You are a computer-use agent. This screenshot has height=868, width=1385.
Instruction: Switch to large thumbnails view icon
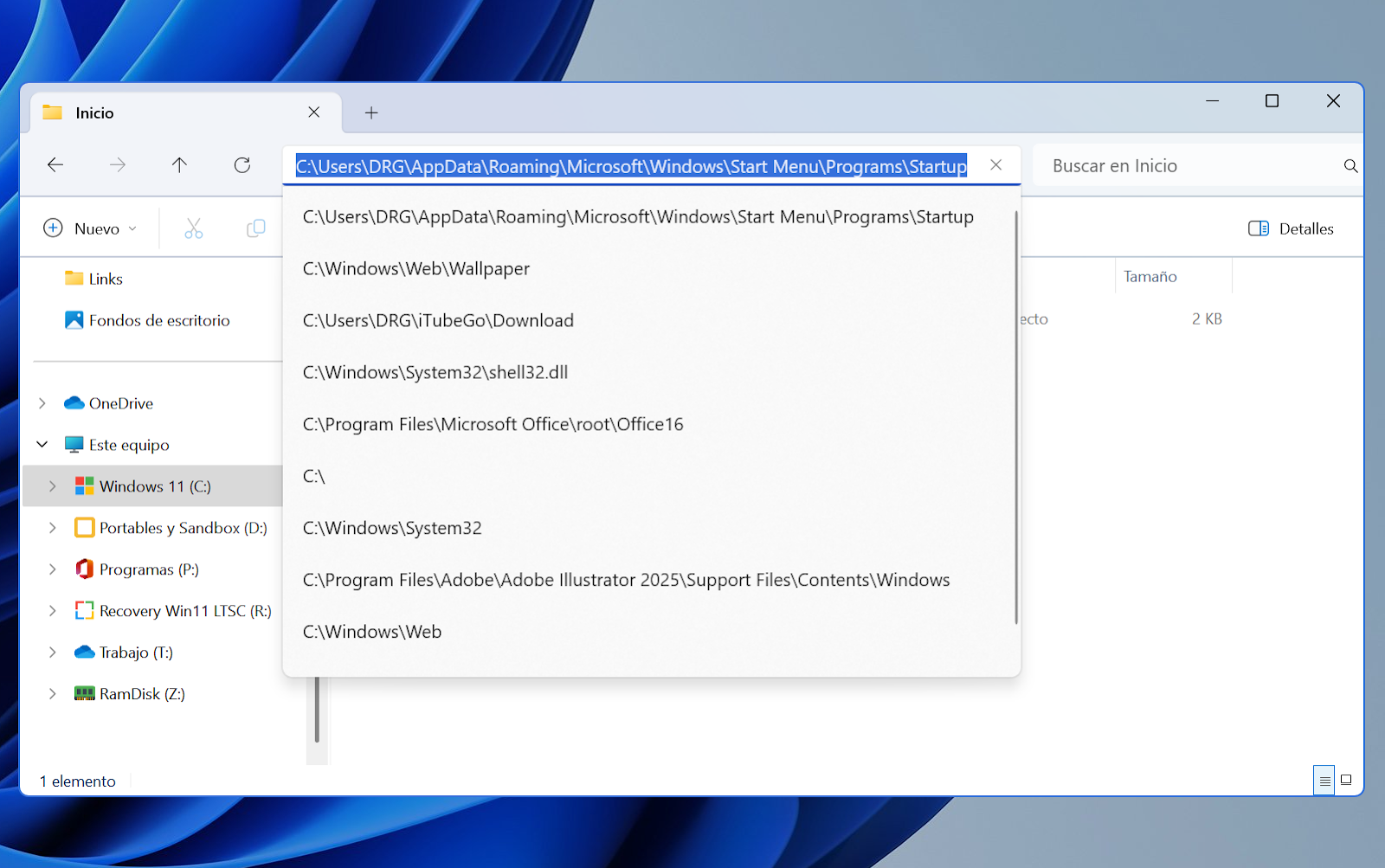[1346, 780]
